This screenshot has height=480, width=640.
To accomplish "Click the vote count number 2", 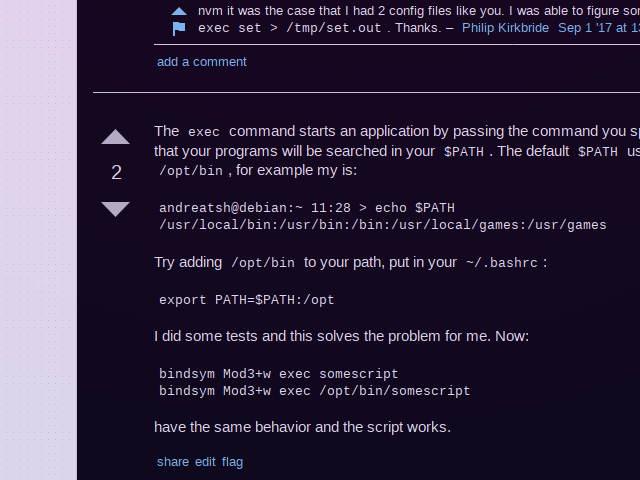I will pos(116,172).
